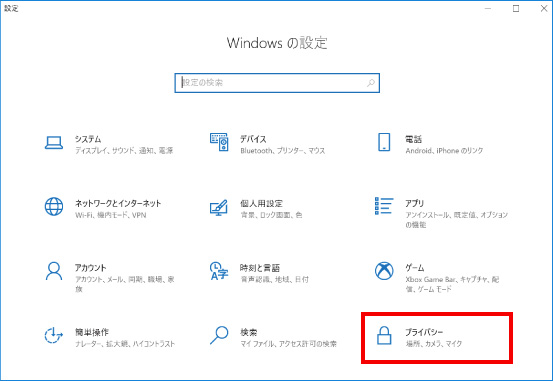
Task: Select the 簡単操作 category title
Action: pos(92,332)
